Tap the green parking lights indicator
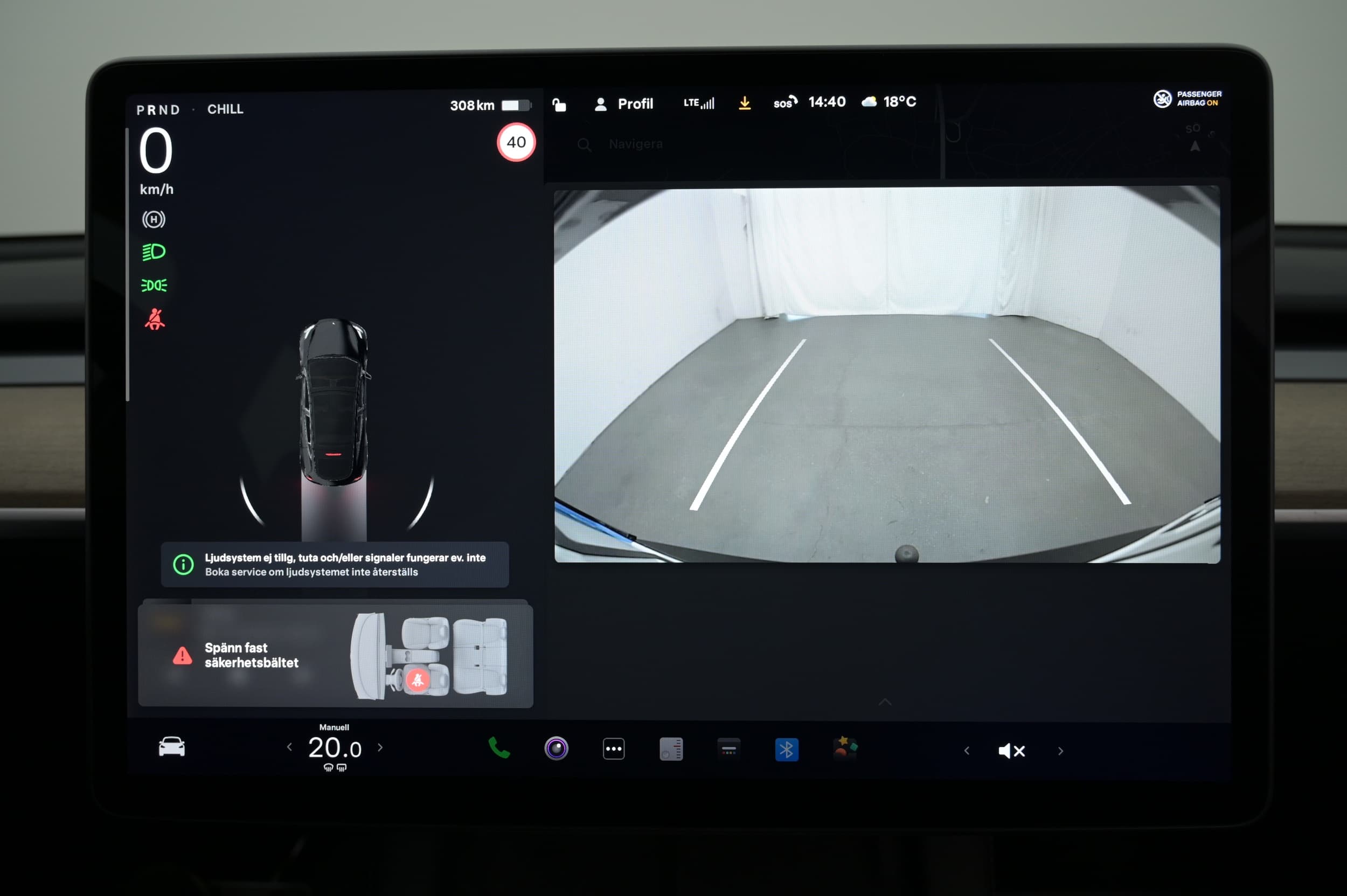The width and height of the screenshot is (1347, 896). (154, 285)
